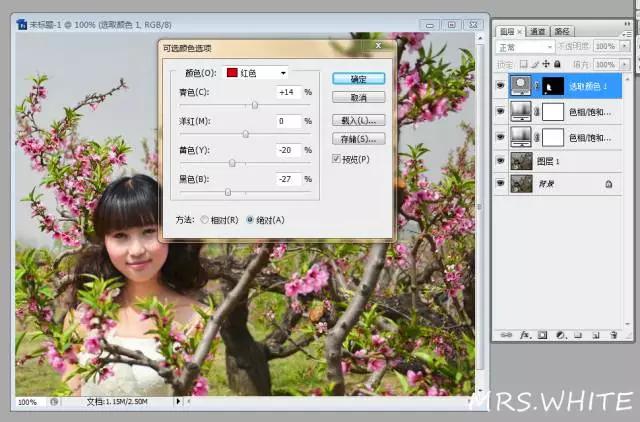Click mask link icon on lower Hue/Saturation layer
Image resolution: width=640 pixels, height=422 pixels.
(x=537, y=138)
